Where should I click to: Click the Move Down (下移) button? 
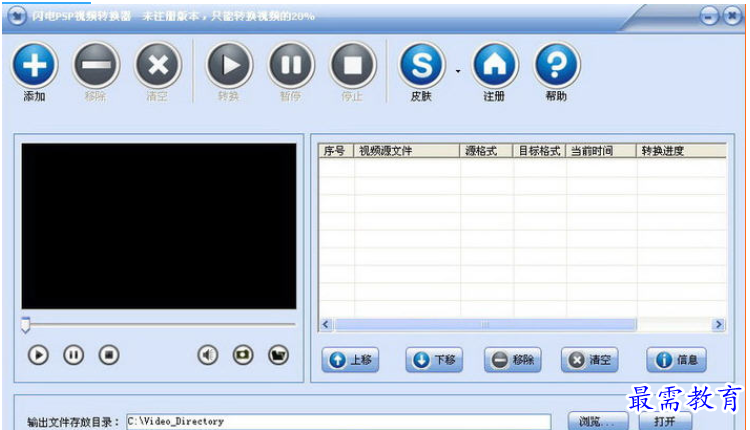434,360
